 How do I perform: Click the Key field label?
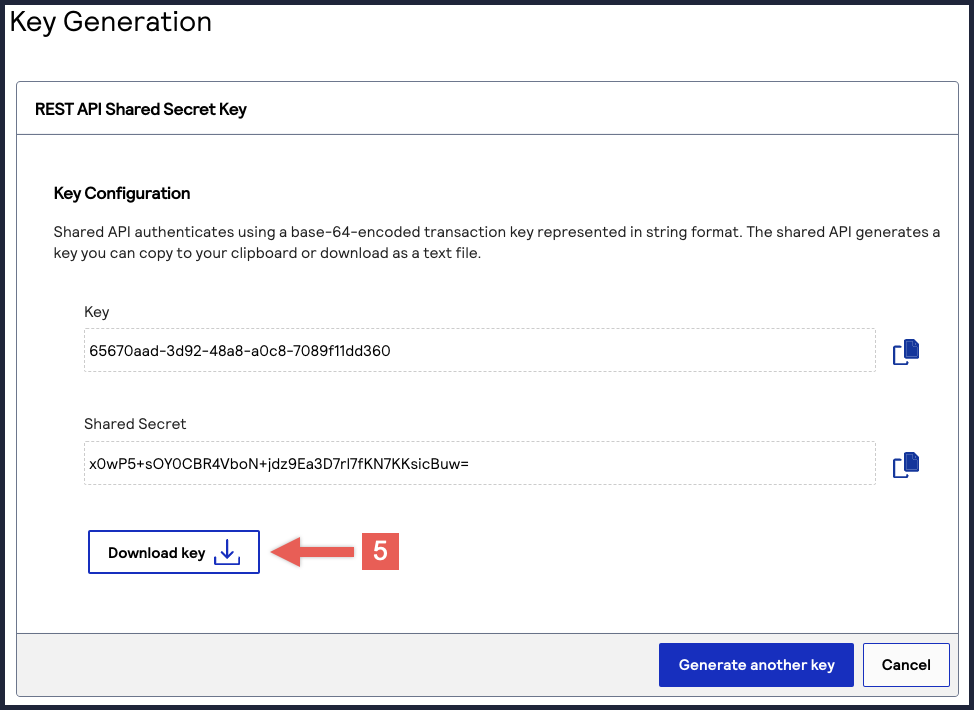97,312
